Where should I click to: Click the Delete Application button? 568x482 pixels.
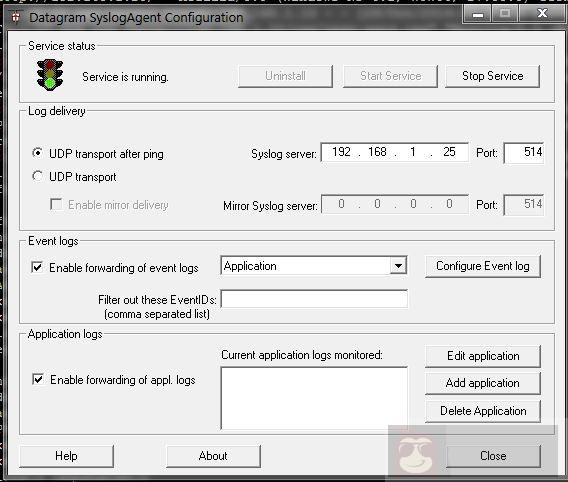coord(483,411)
